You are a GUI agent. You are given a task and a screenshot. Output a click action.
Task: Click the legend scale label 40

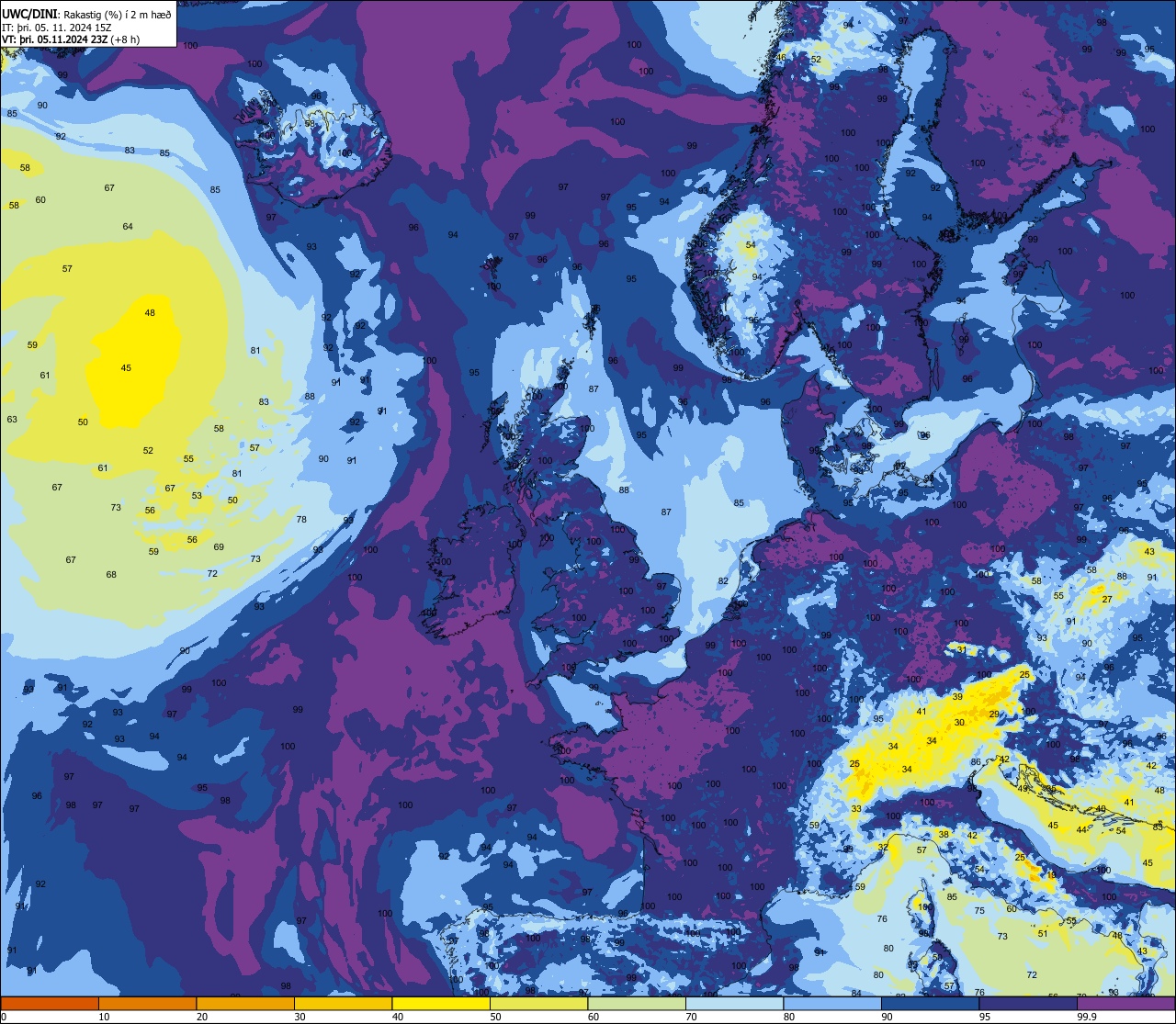pyautogui.click(x=398, y=1017)
